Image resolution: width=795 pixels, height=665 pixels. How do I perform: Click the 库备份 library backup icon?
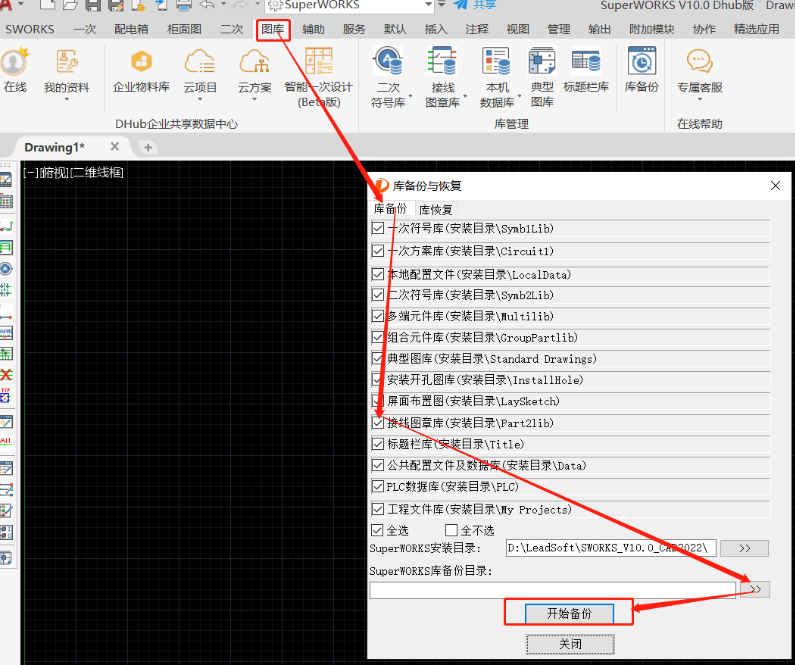pos(642,61)
